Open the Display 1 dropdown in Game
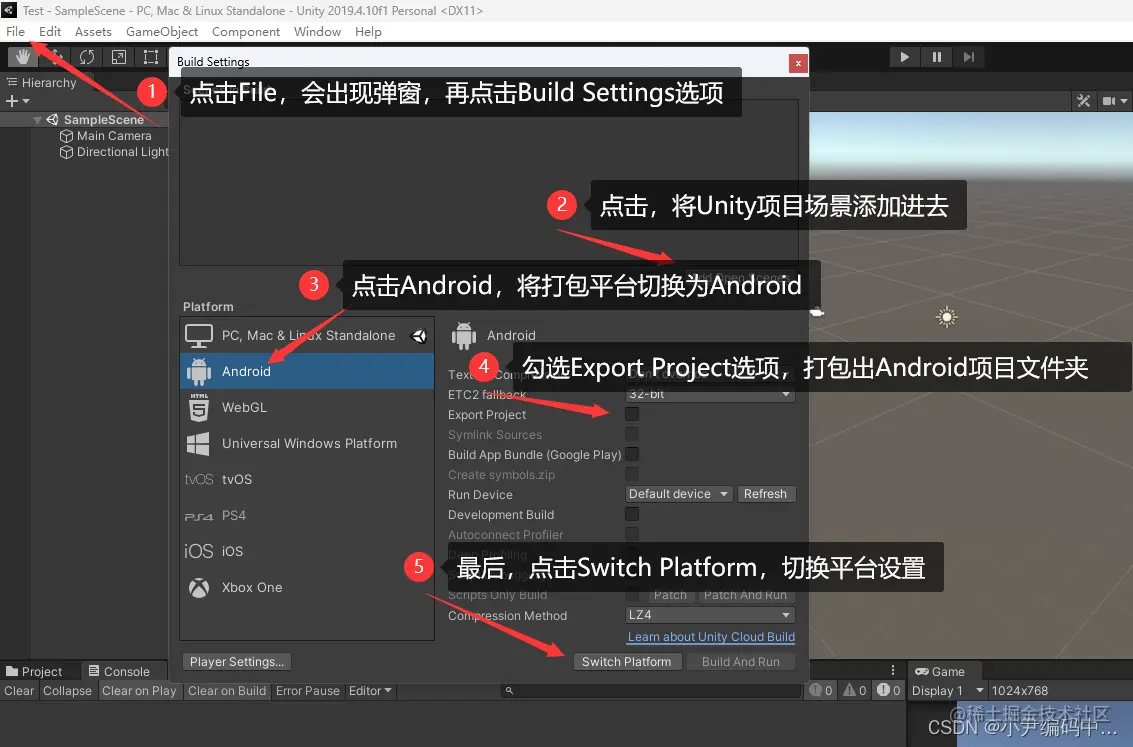The width and height of the screenshot is (1133, 747). (947, 691)
